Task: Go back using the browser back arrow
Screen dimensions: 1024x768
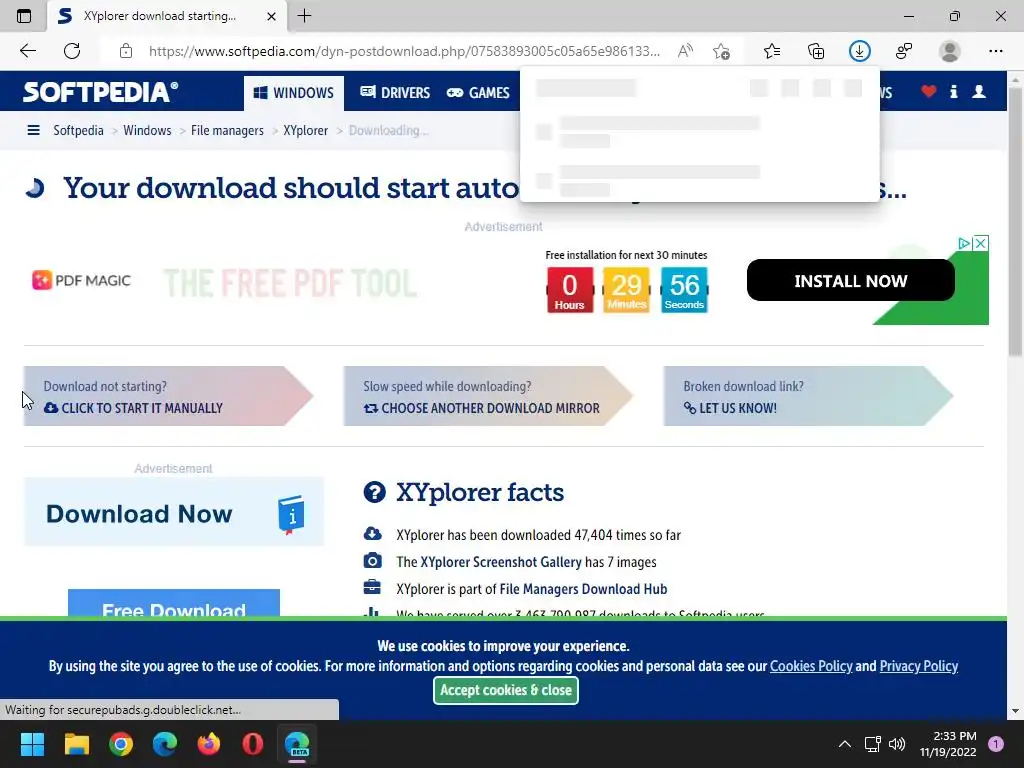Action: 27,51
